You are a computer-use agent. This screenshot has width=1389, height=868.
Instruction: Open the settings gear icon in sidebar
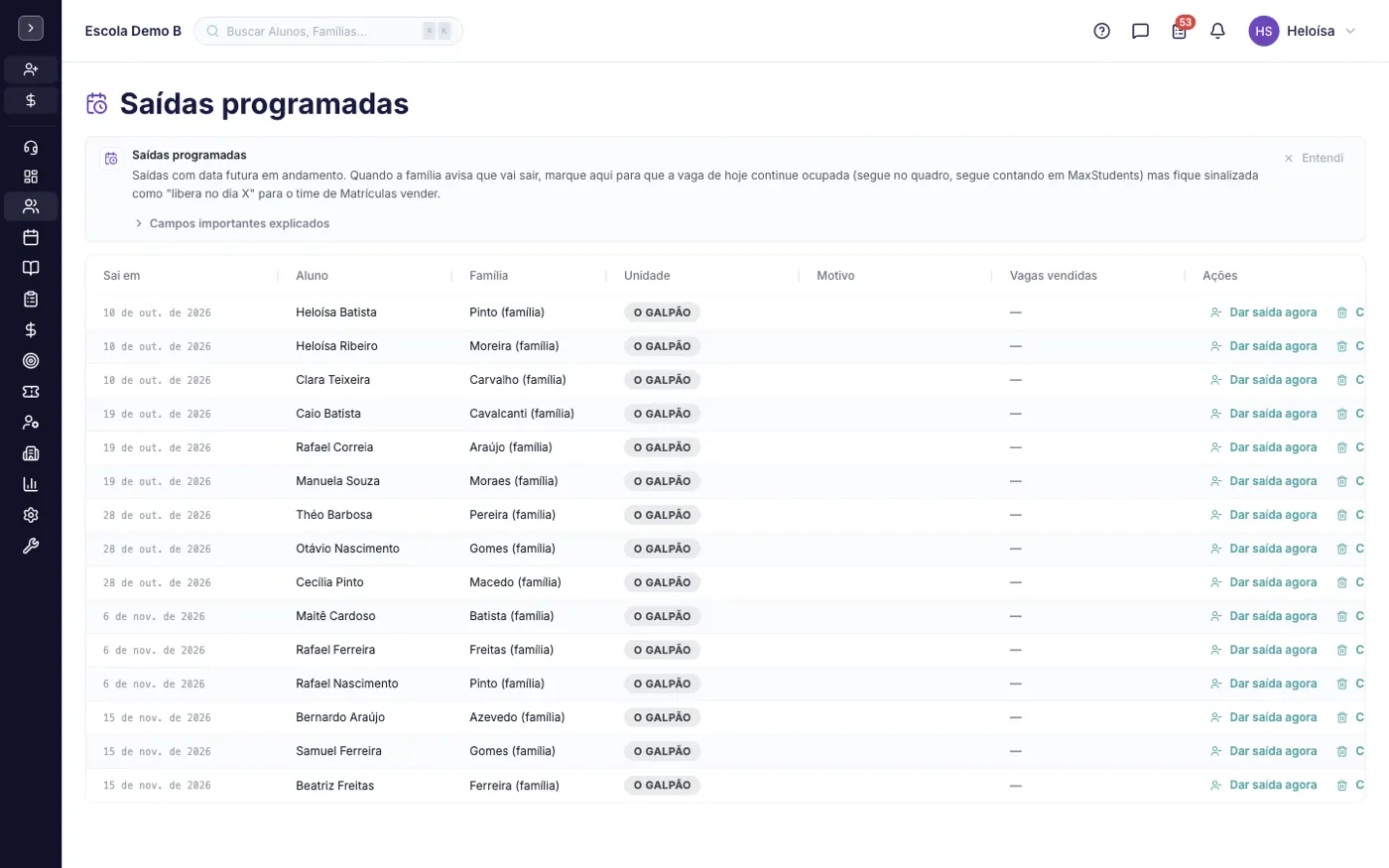[31, 515]
